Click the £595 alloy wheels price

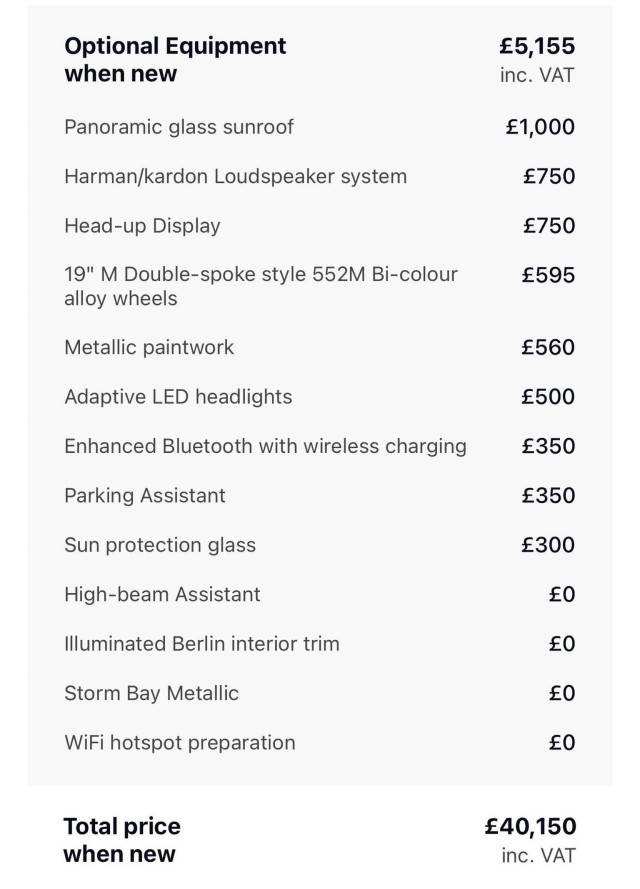[x=548, y=275]
